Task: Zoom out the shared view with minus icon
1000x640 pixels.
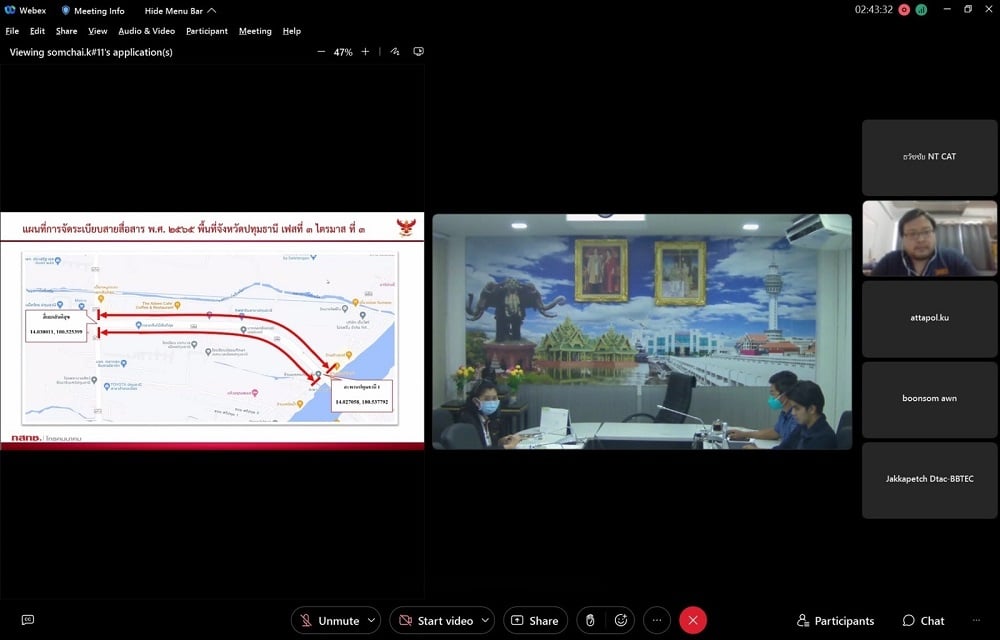Action: (x=321, y=52)
